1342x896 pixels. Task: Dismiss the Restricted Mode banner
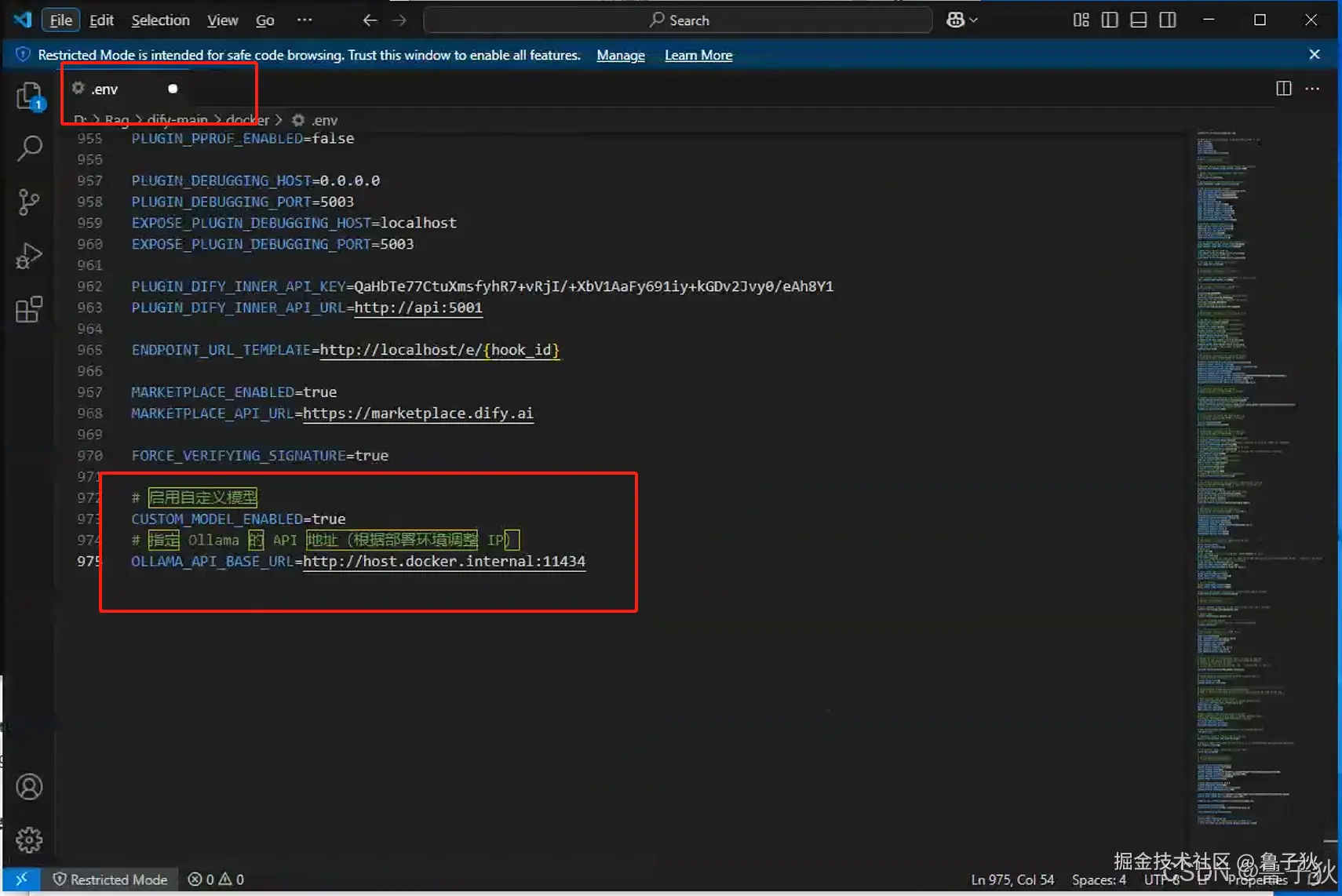click(x=1315, y=54)
